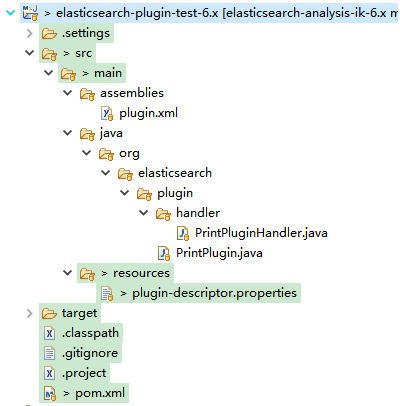The image size is (400, 406).
Task: Select the assemblies folder label
Action: click(x=132, y=93)
